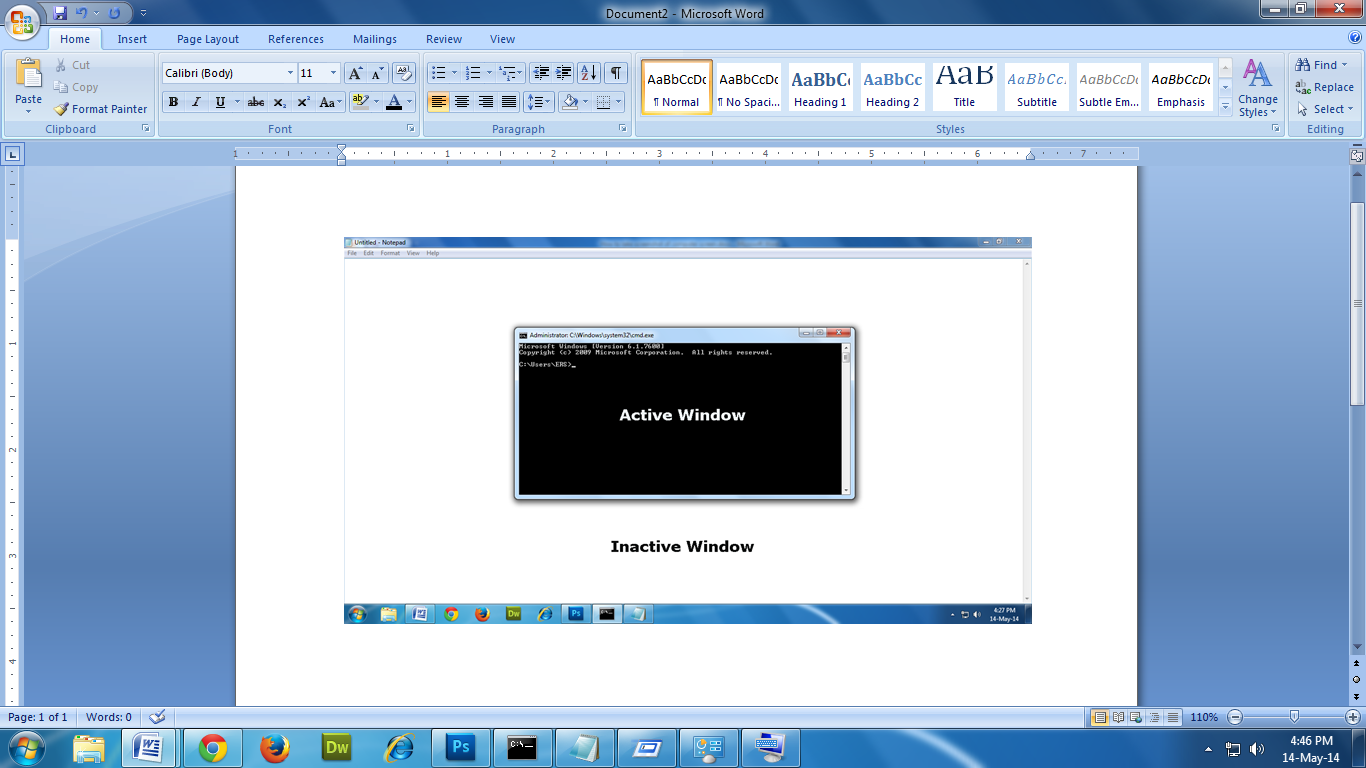Image resolution: width=1366 pixels, height=768 pixels.
Task: Expand the full Styles gallery
Action: click(x=1225, y=107)
